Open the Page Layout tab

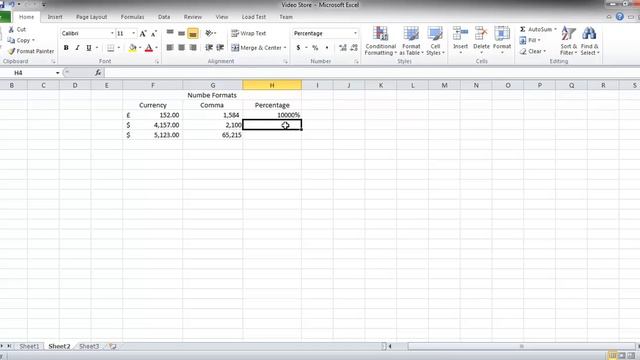(x=91, y=17)
